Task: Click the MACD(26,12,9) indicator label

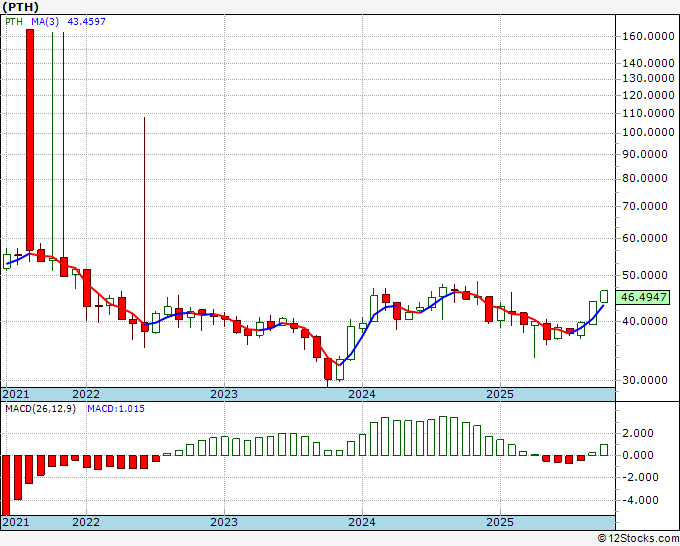Action: (41, 409)
